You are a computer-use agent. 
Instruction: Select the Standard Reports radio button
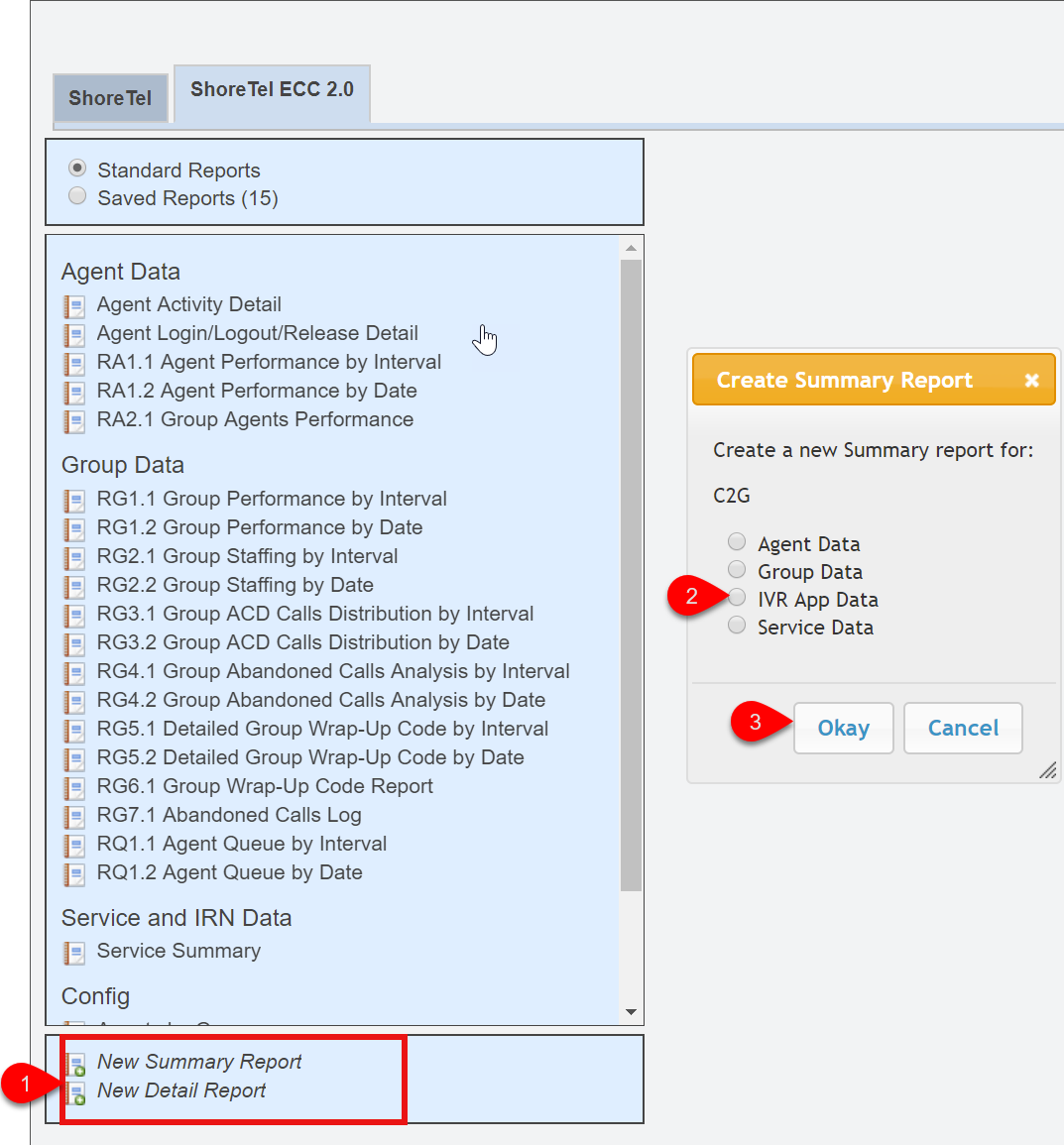point(77,169)
